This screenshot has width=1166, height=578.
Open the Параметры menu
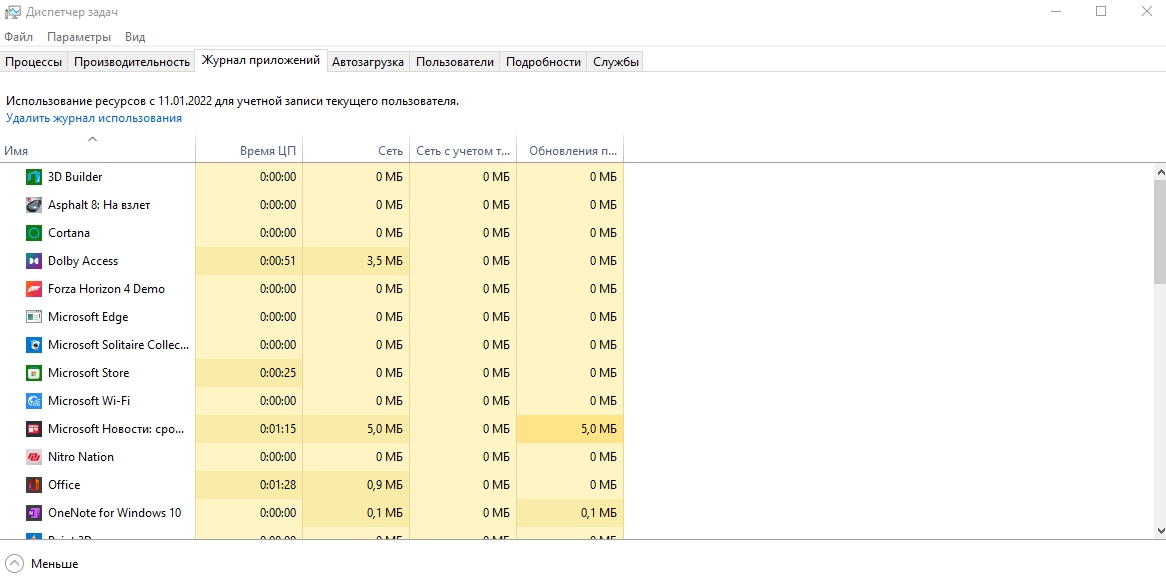(x=79, y=37)
